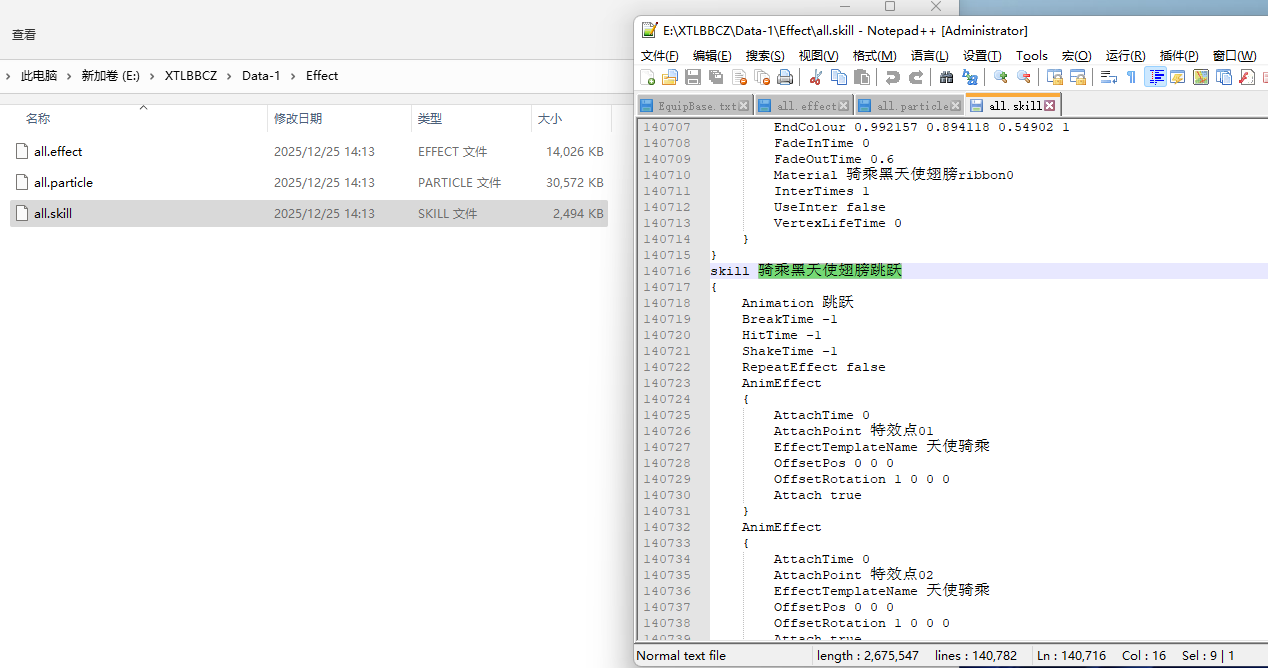Click the Save file toolbar icon
The height and width of the screenshot is (668, 1268).
692,77
